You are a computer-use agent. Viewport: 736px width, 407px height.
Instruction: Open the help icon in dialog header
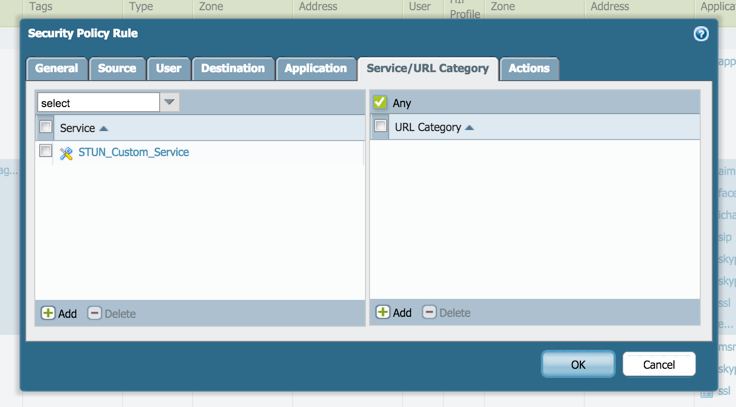click(x=701, y=34)
